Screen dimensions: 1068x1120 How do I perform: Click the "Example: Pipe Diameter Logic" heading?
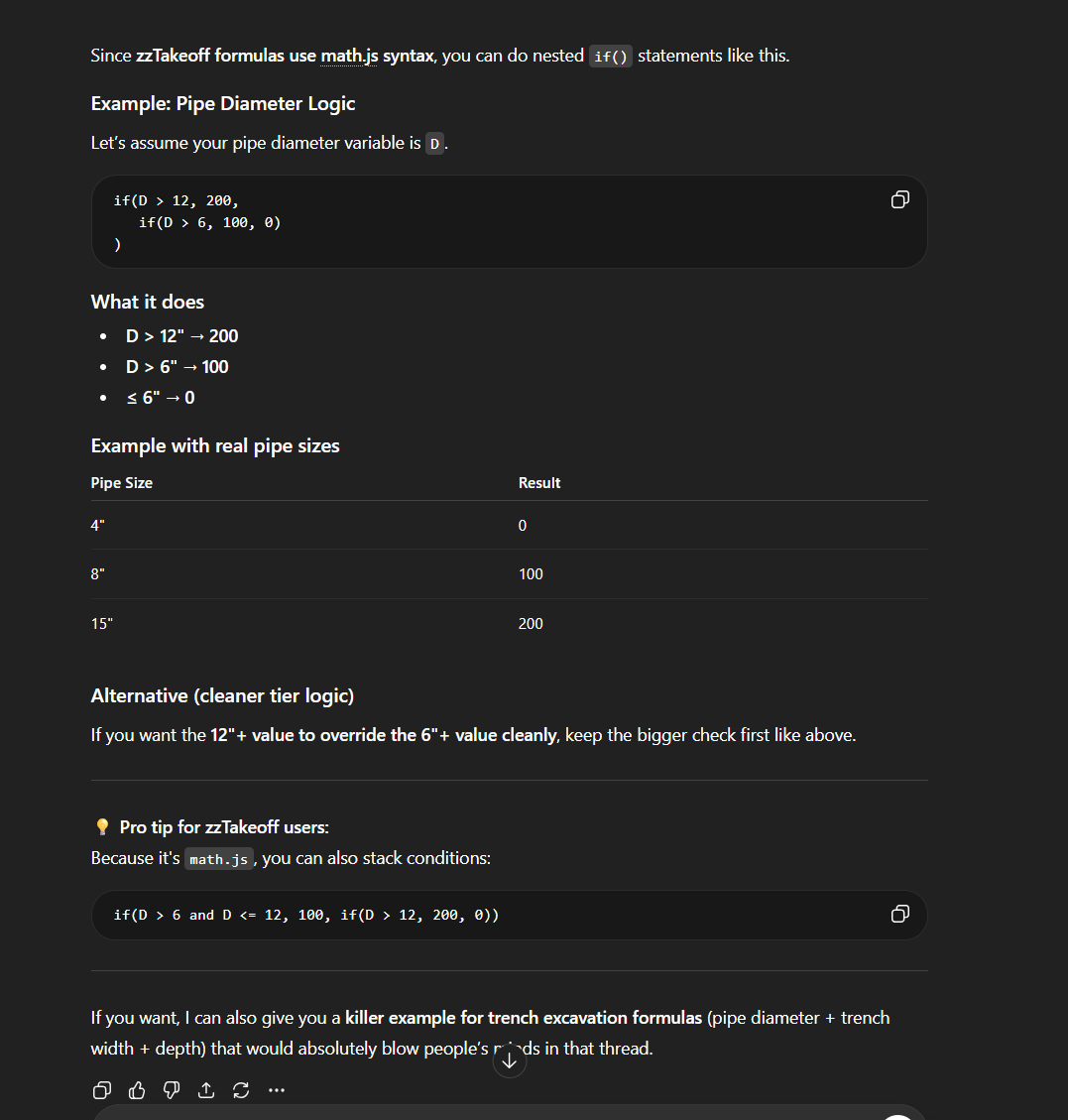(223, 103)
